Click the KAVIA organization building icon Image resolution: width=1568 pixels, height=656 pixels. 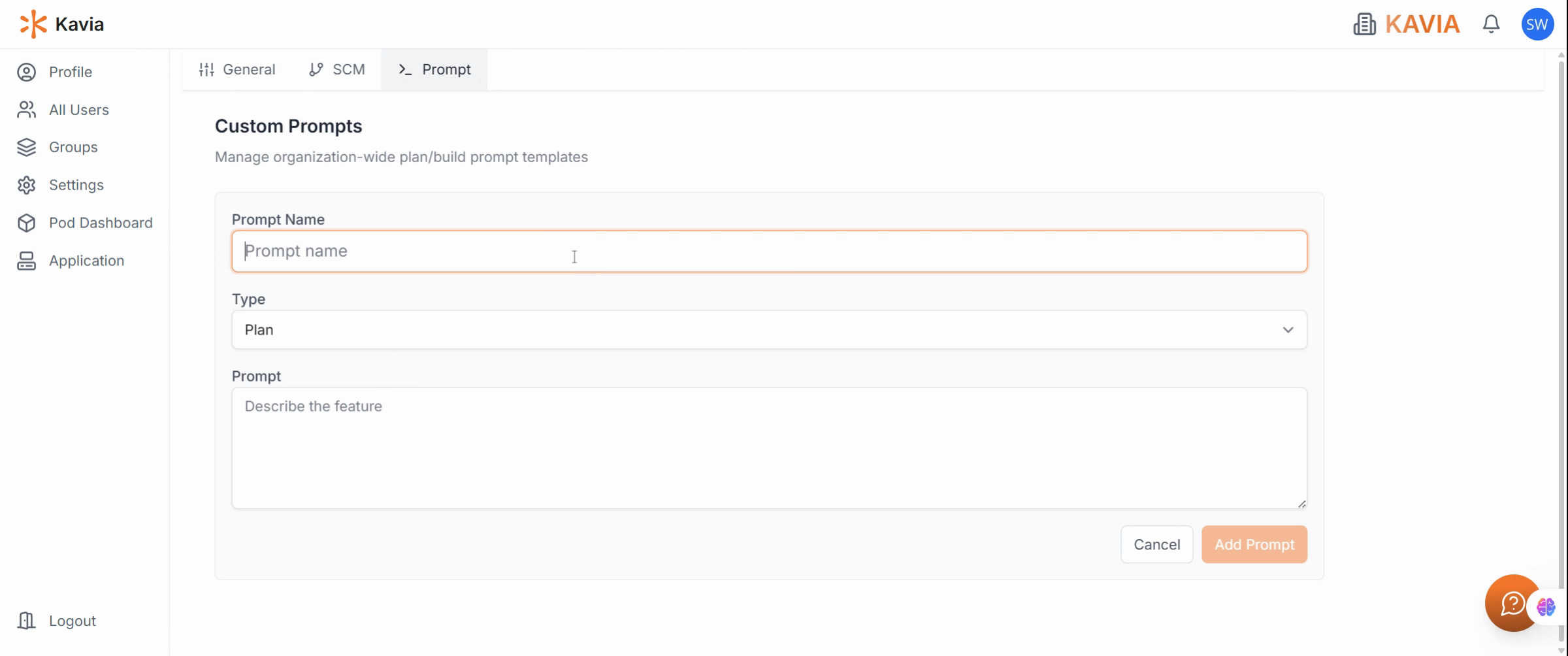point(1364,24)
